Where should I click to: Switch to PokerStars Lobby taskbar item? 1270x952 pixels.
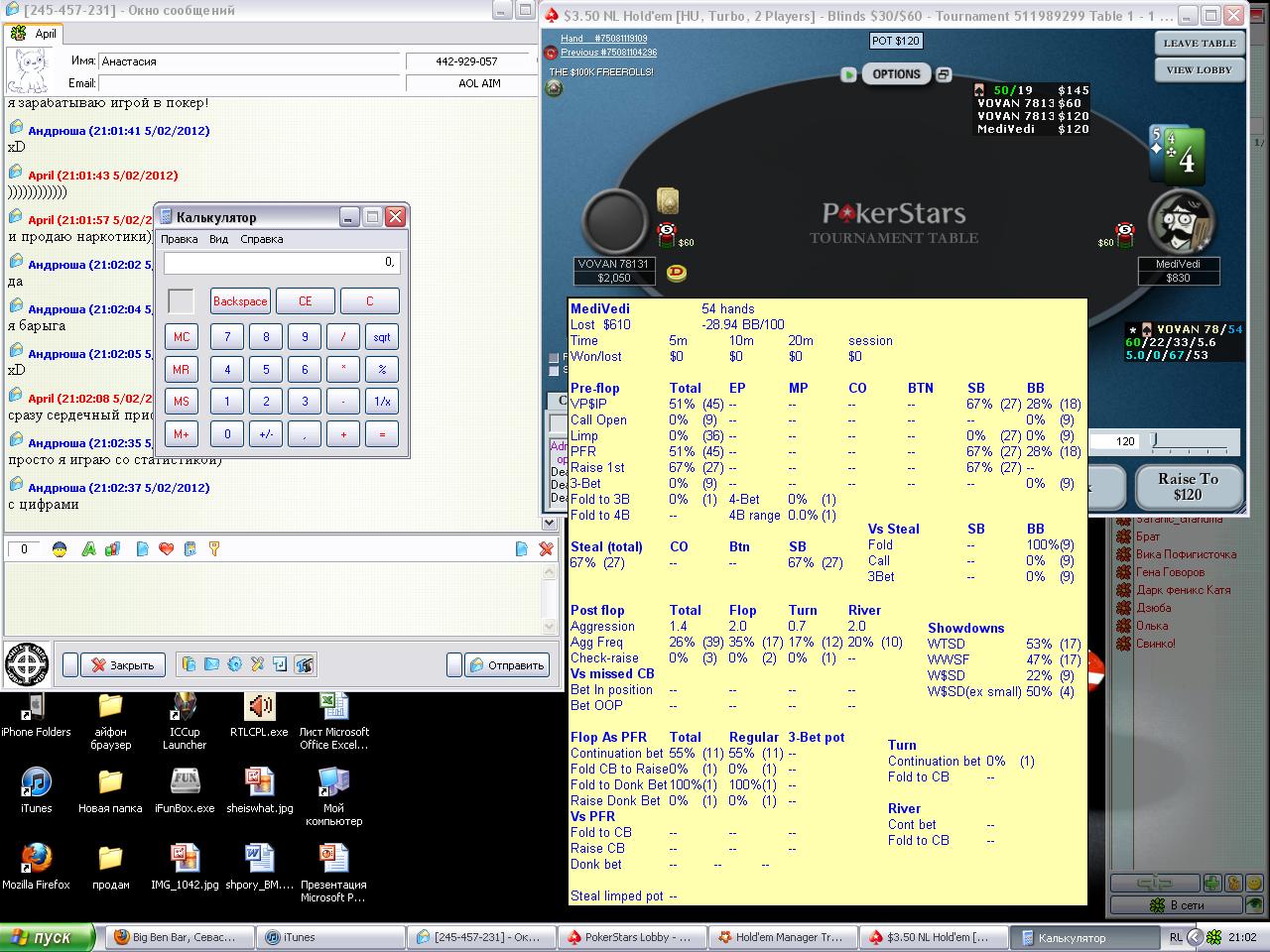[x=630, y=937]
